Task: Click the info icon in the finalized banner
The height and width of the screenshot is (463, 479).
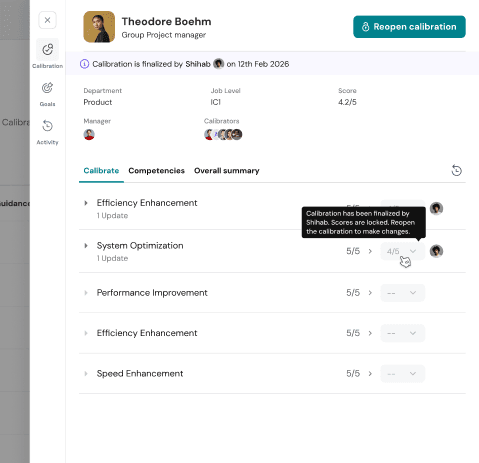Action: (84, 64)
